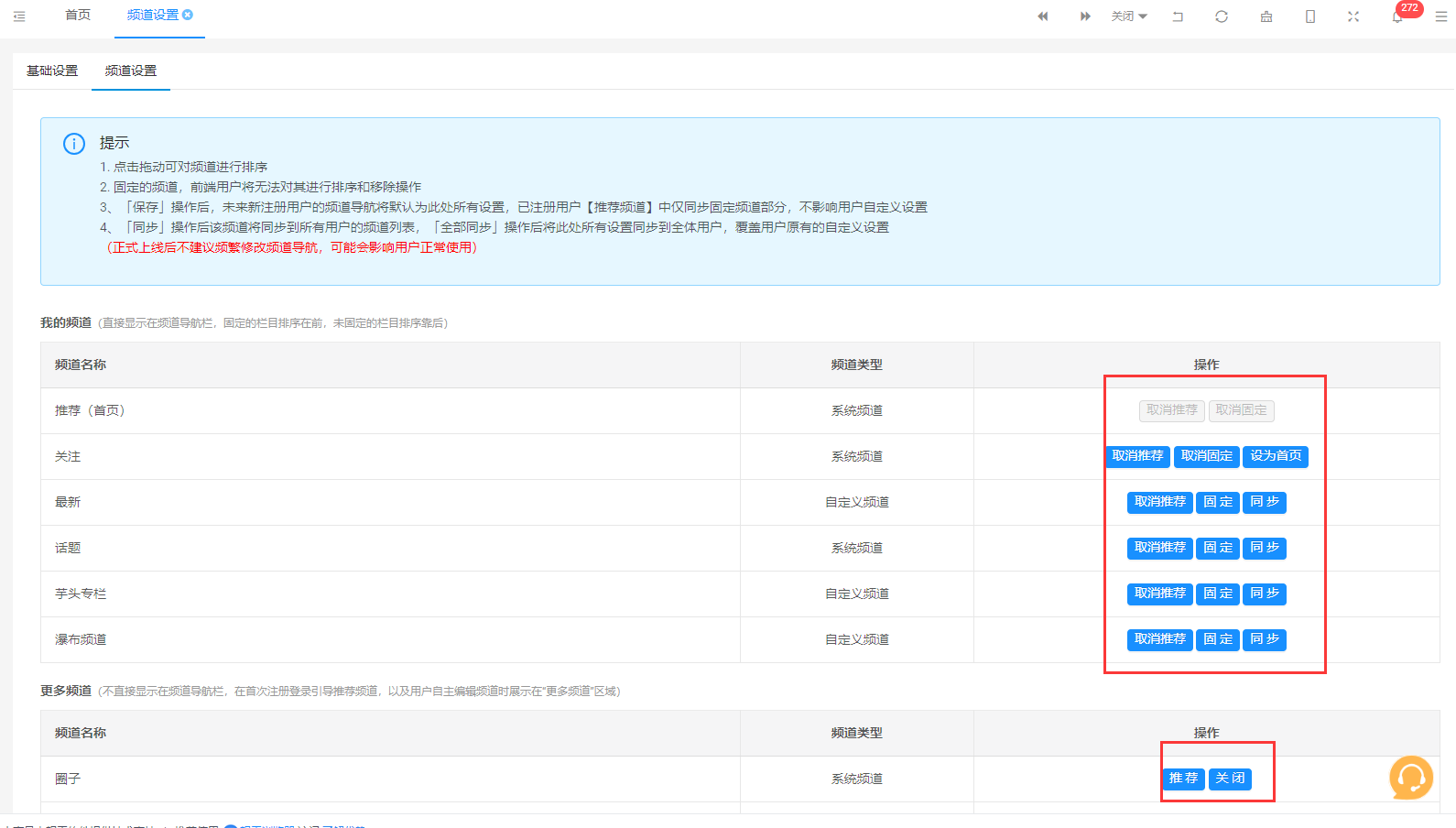Click 同步 for the 瀑布频道 channel
This screenshot has height=828, width=1456.
pos(1265,639)
